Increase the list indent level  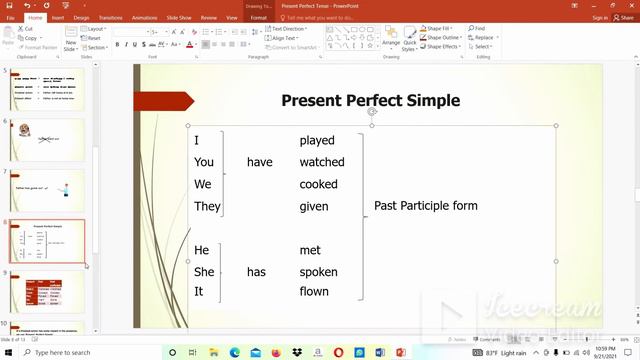click(243, 32)
